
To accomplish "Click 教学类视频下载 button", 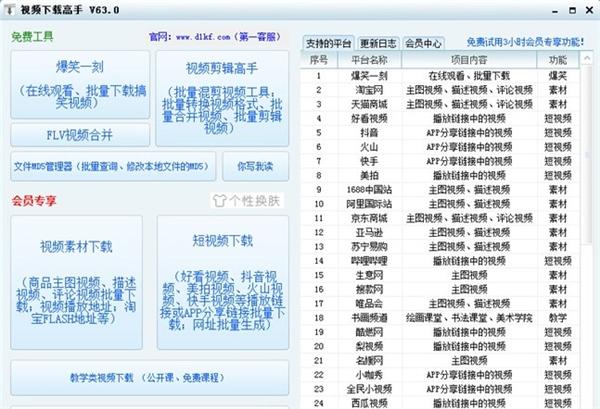I will click(x=150, y=378).
